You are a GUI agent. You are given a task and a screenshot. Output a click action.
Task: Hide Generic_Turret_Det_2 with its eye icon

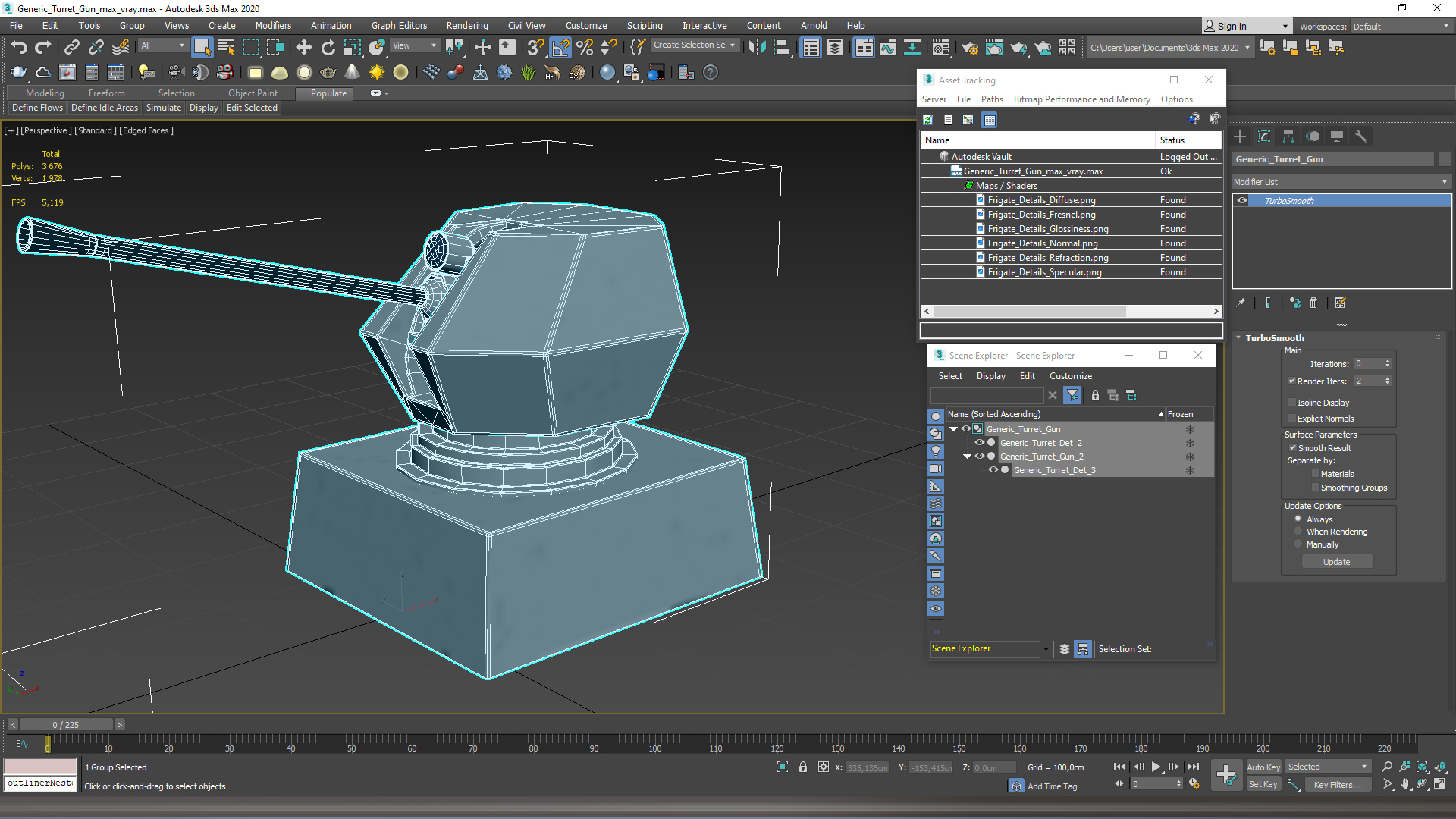979,442
